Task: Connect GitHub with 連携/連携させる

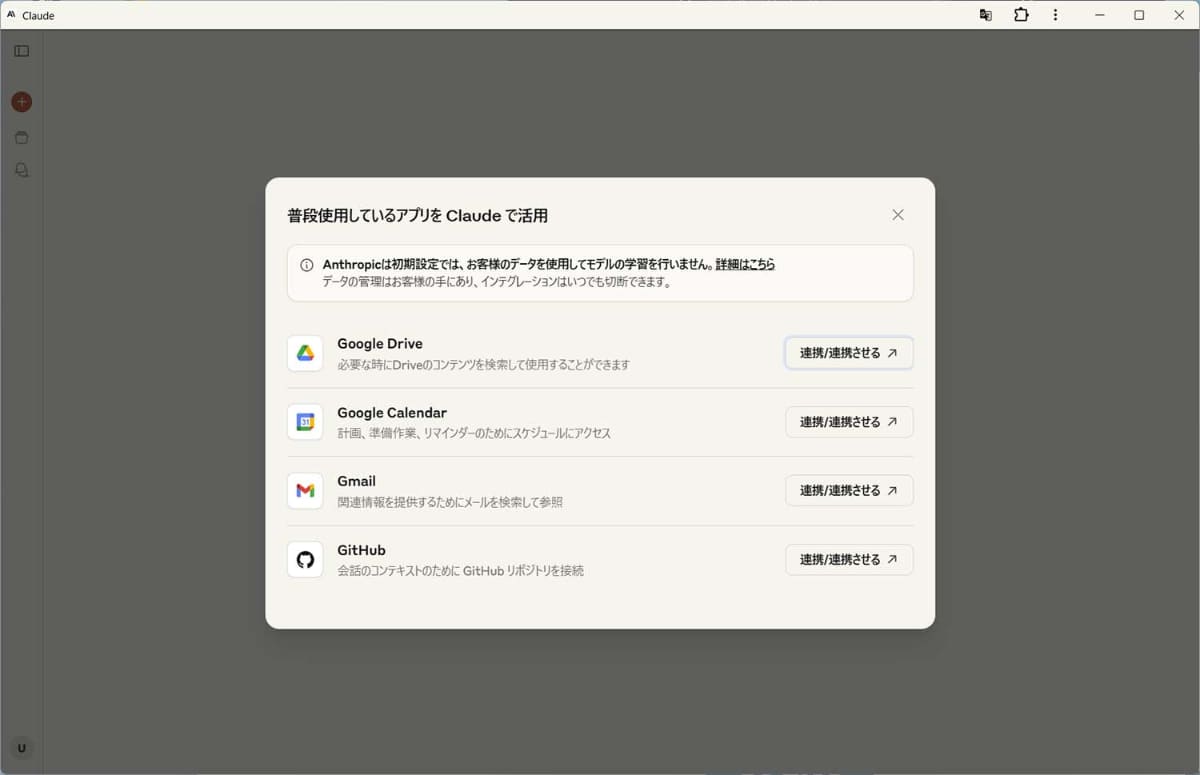Action: (849, 559)
